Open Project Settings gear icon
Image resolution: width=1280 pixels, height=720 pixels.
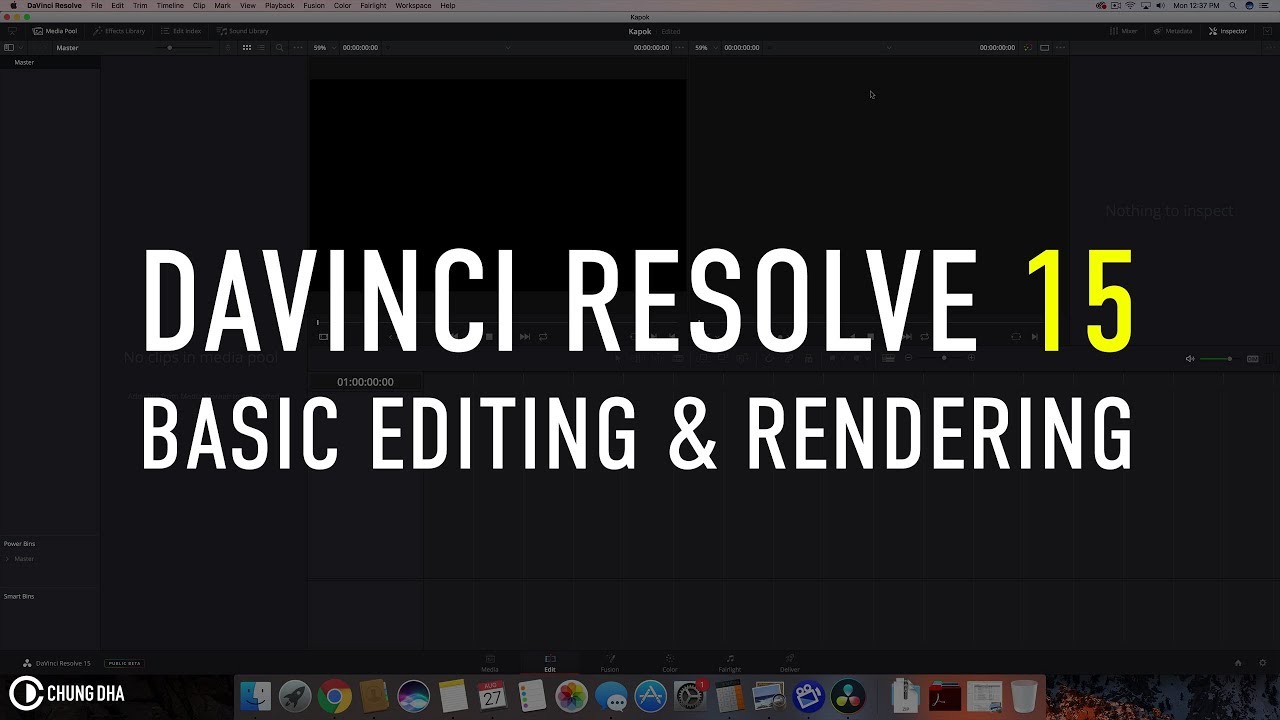1262,663
